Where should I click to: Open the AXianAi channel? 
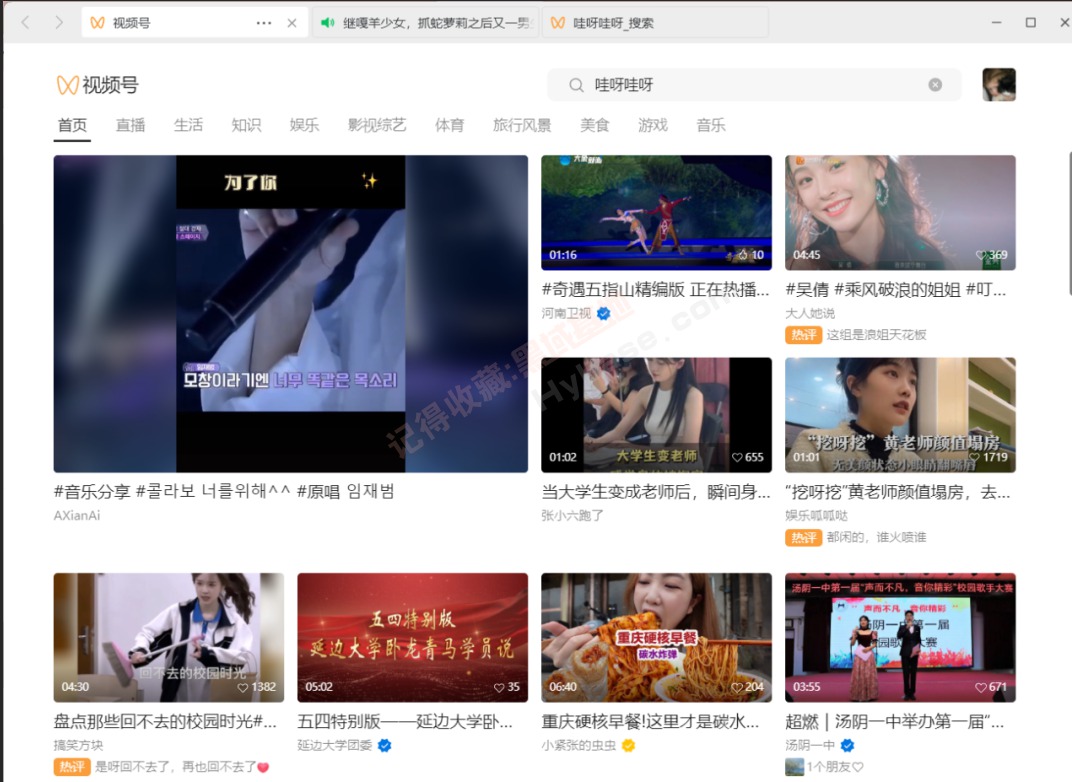point(77,515)
